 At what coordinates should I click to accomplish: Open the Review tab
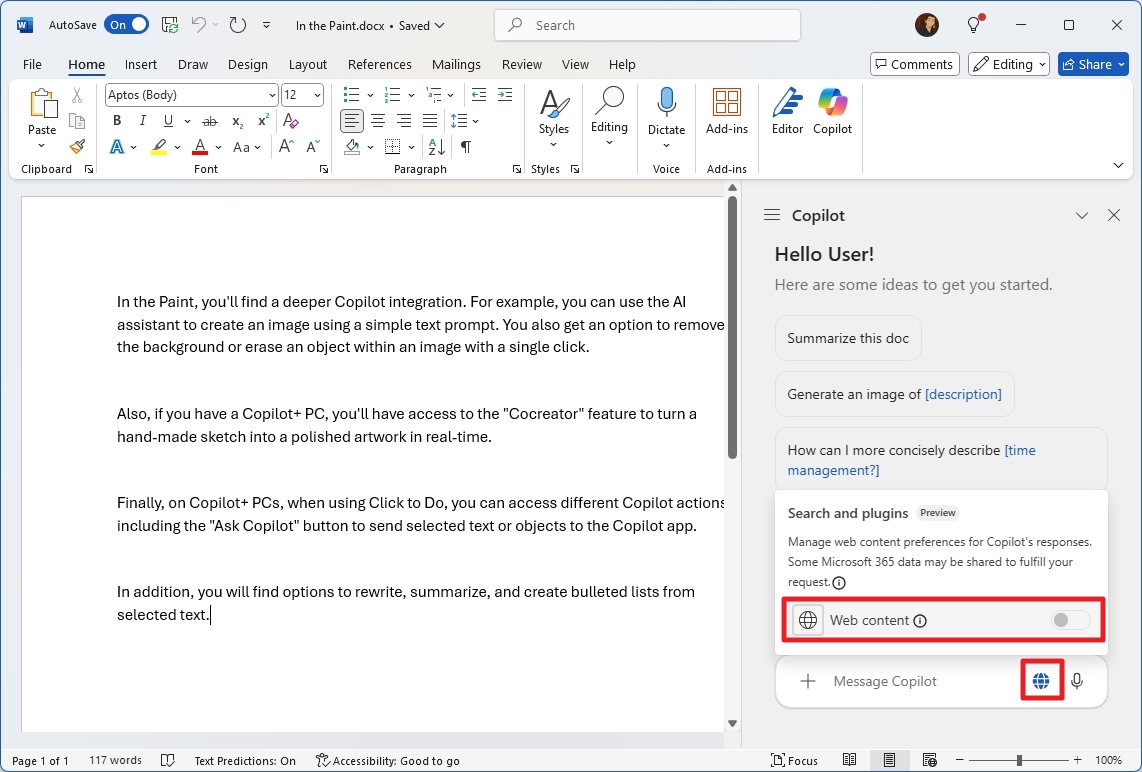[521, 64]
